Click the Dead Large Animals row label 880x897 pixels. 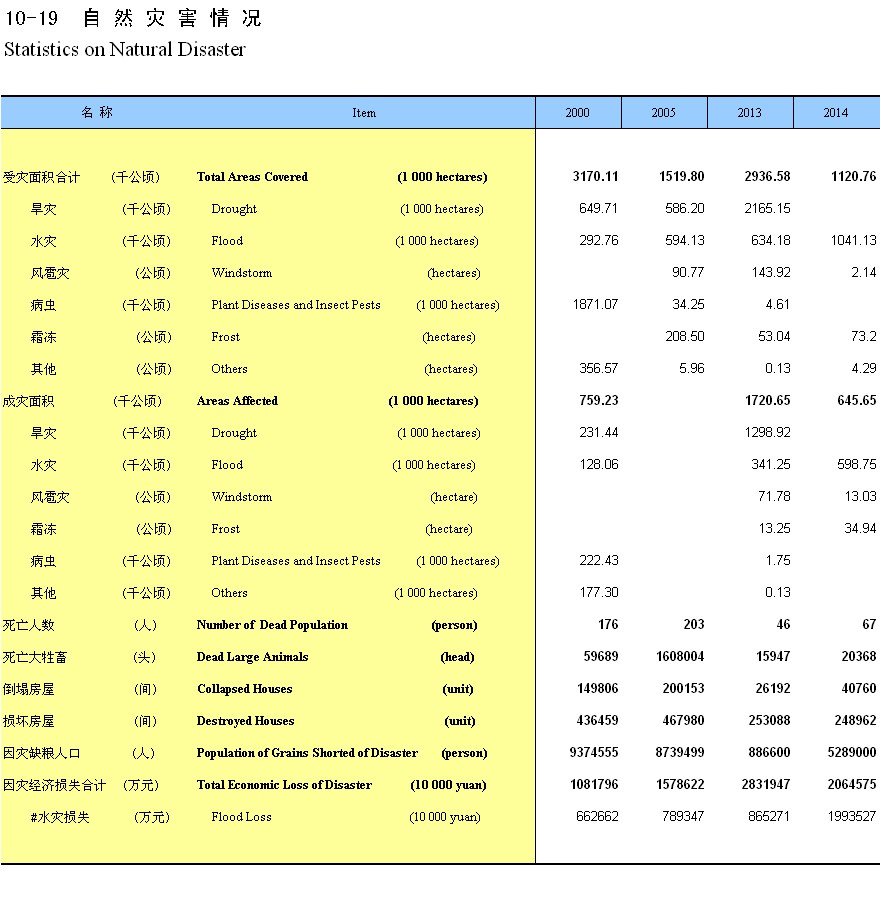[252, 657]
